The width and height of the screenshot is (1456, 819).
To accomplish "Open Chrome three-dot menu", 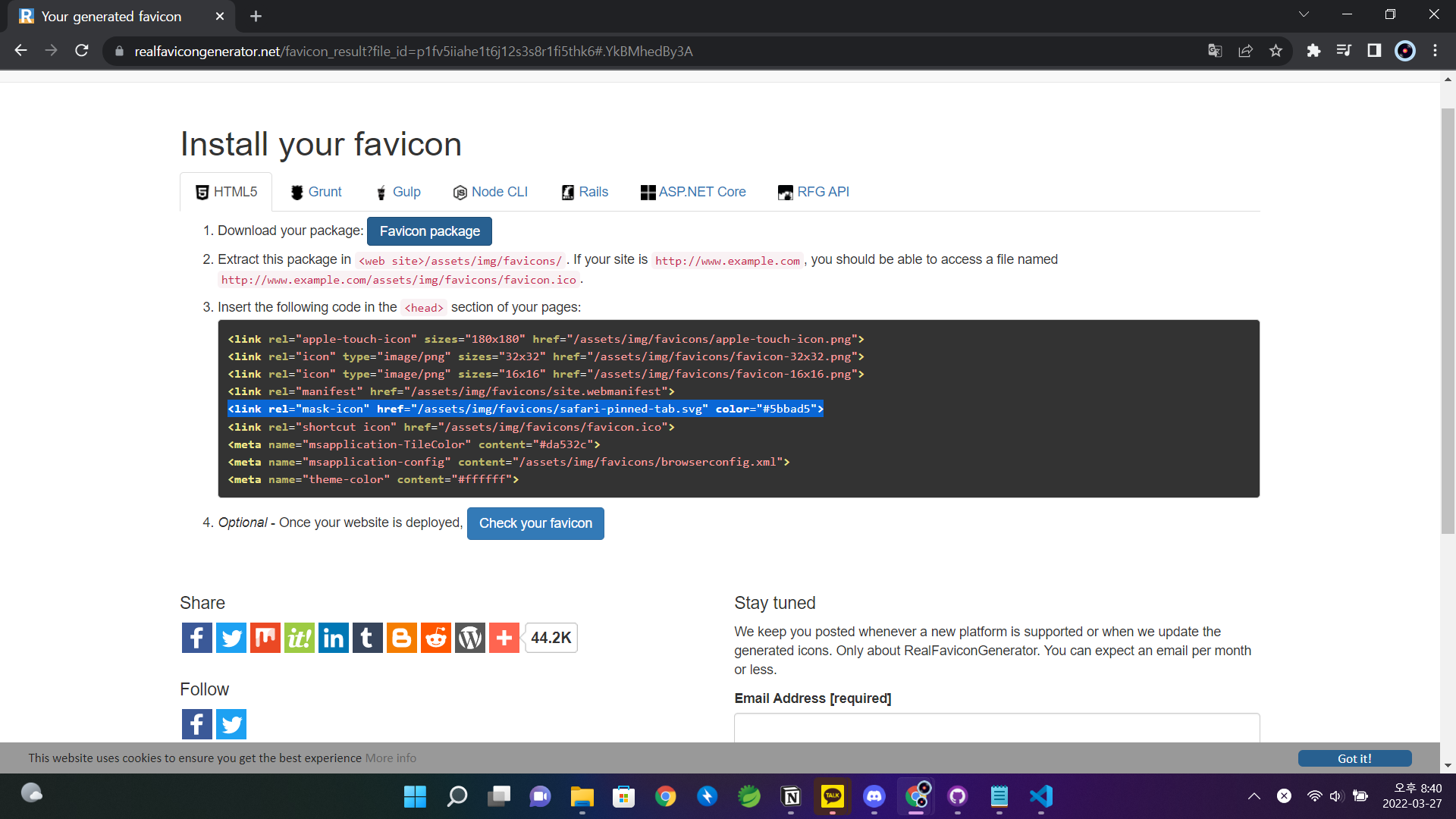I will click(x=1435, y=51).
